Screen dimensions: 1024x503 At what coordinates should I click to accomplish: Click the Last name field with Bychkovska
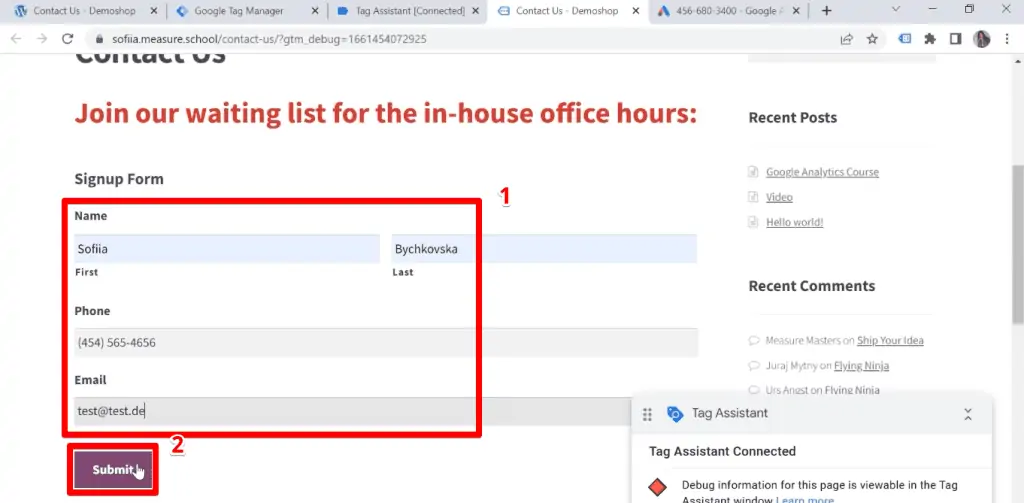click(x=544, y=249)
